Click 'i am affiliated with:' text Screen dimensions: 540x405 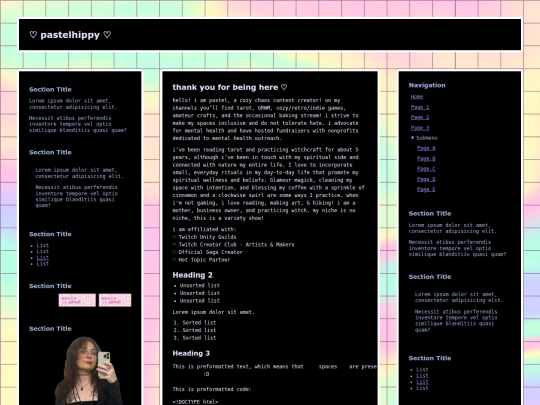[204, 229]
